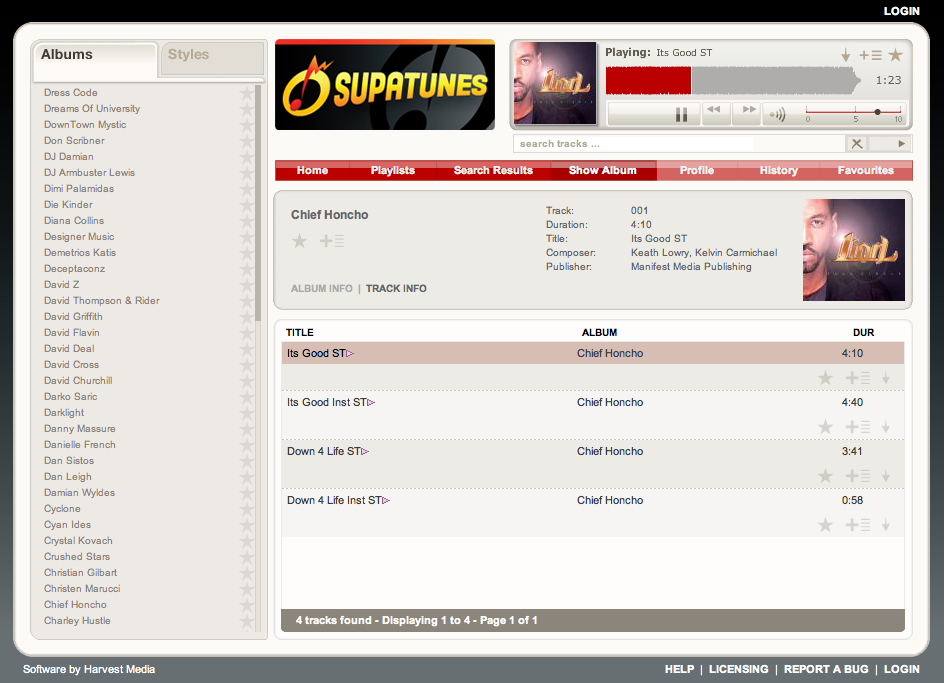Open the HELP footer link
Screen dimensions: 944x683
pos(679,669)
